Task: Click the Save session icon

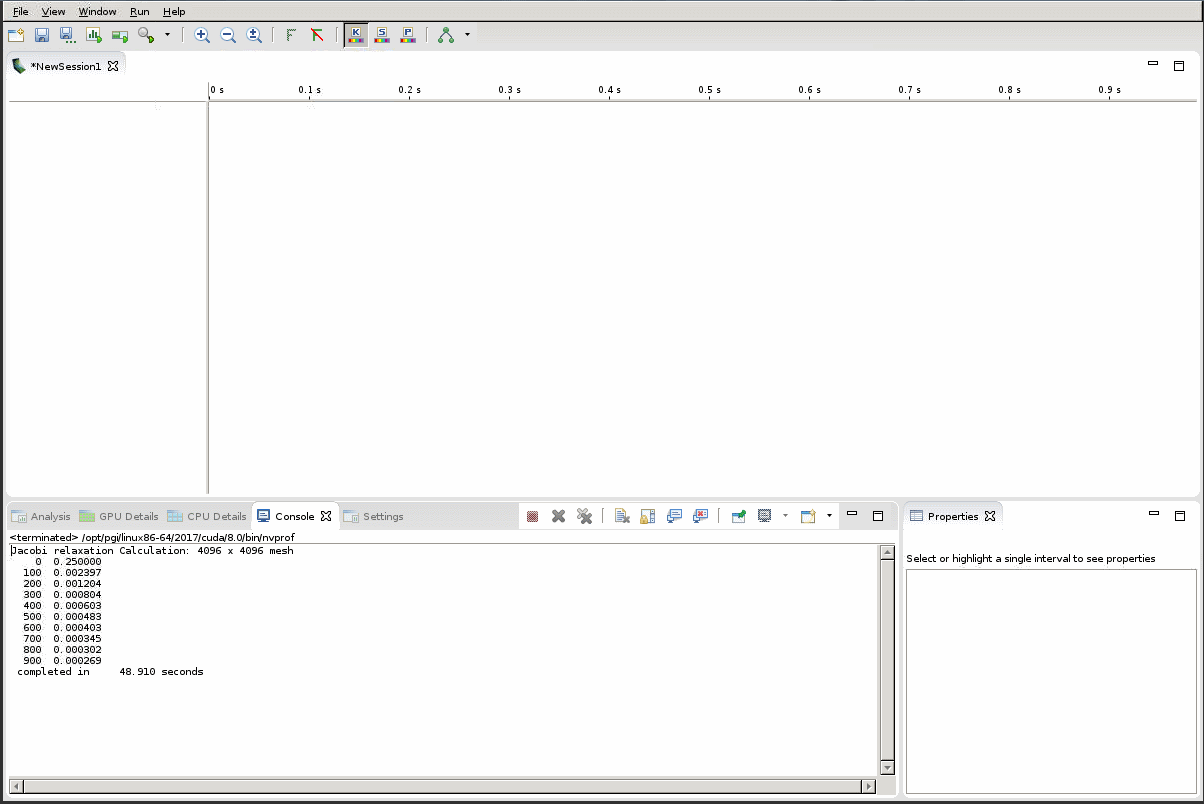Action: pyautogui.click(x=42, y=35)
